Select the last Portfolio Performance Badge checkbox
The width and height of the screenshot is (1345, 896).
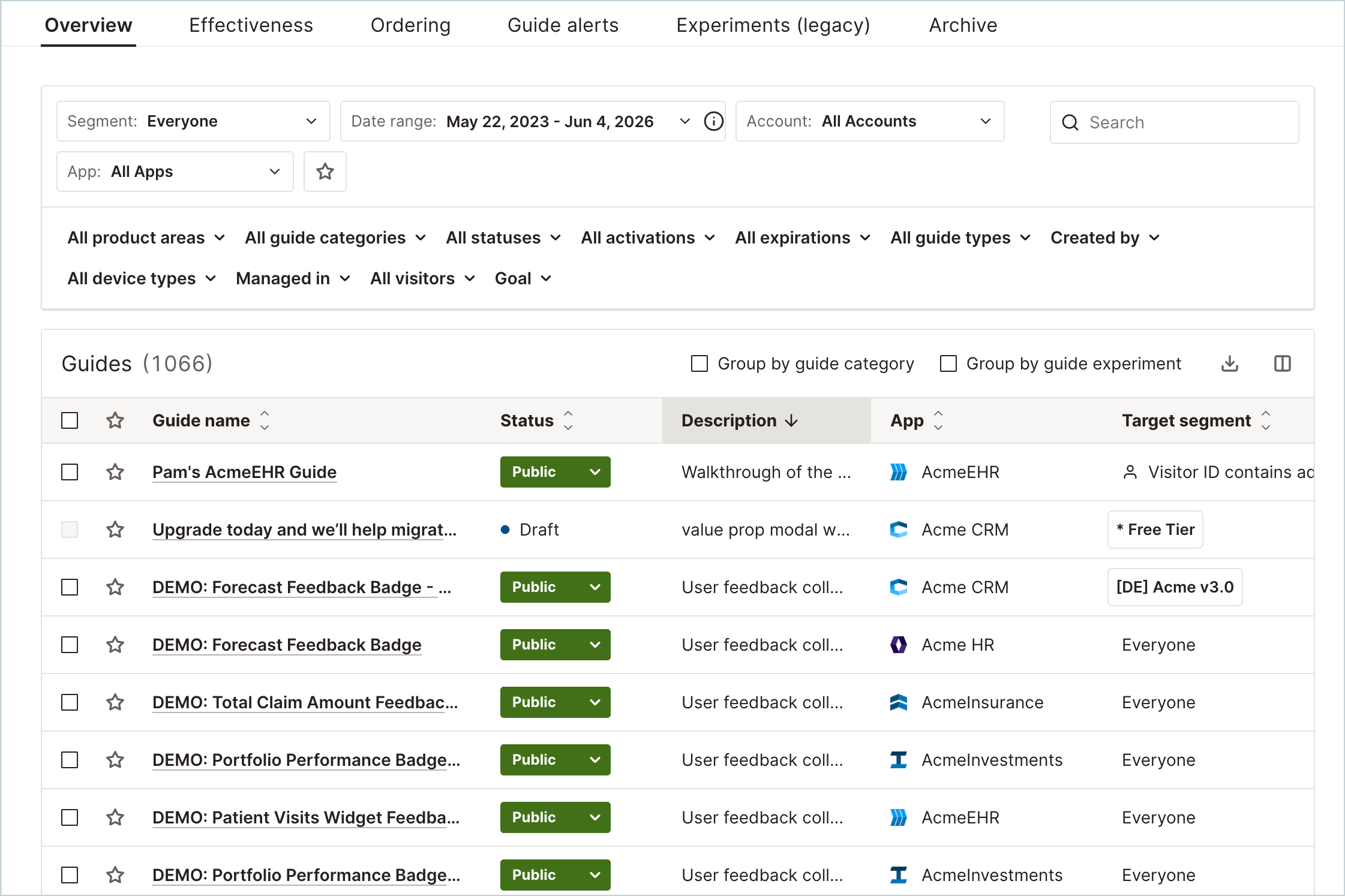tap(70, 875)
